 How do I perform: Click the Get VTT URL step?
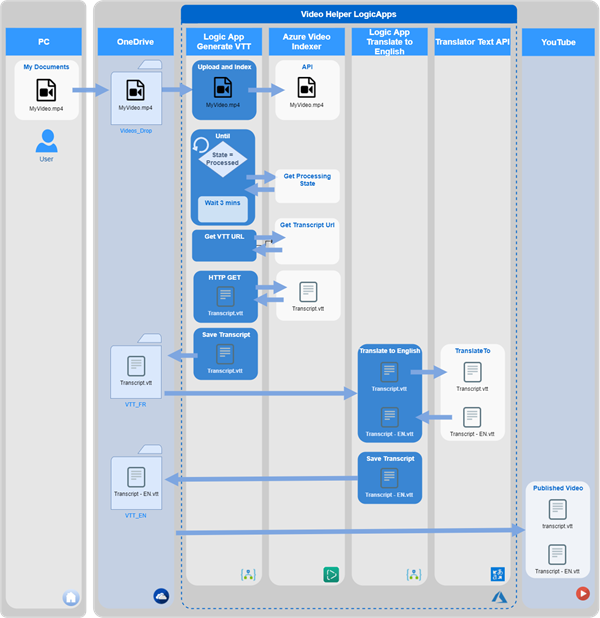(224, 246)
